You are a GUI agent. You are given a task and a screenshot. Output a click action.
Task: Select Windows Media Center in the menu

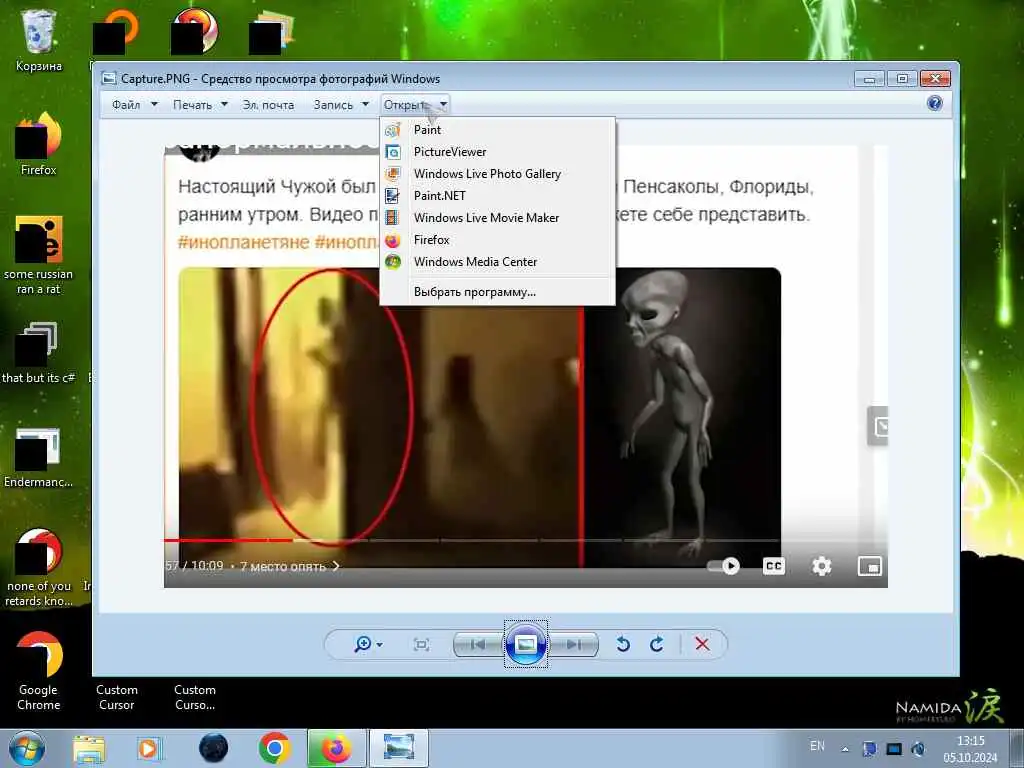[497, 261]
